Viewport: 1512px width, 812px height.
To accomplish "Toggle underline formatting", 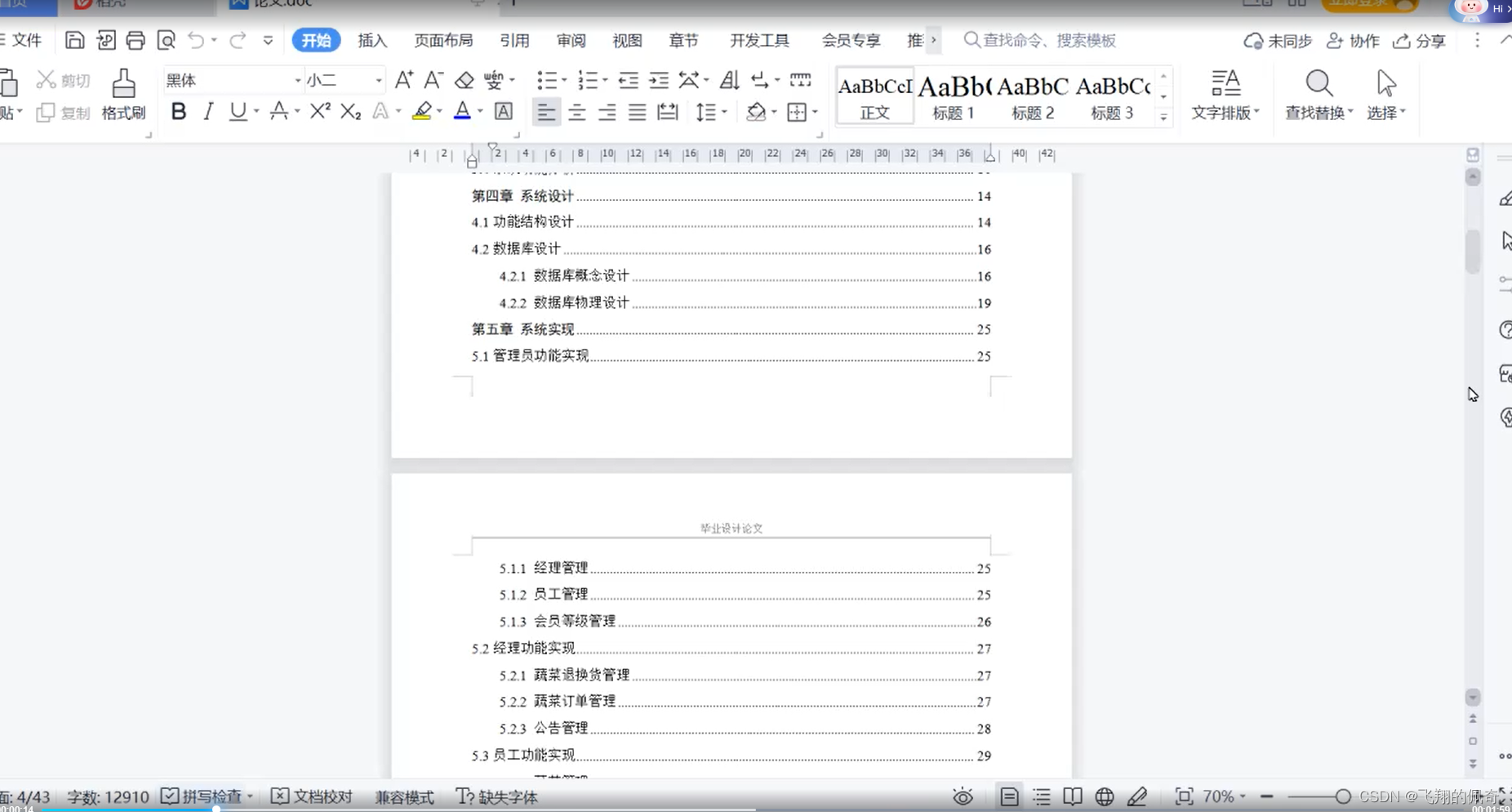I will tap(238, 111).
